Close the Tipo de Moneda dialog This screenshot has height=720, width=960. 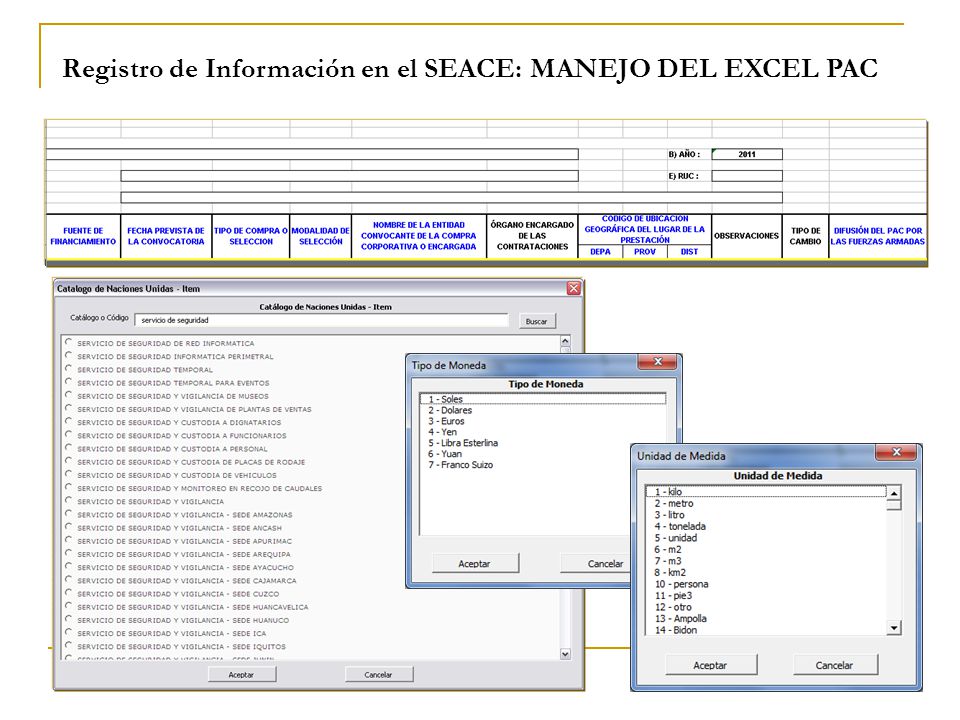658,362
